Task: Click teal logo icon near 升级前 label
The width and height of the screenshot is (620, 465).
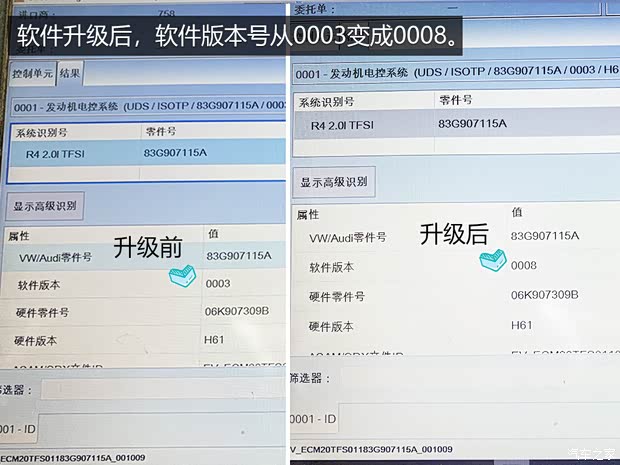Action: (181, 275)
